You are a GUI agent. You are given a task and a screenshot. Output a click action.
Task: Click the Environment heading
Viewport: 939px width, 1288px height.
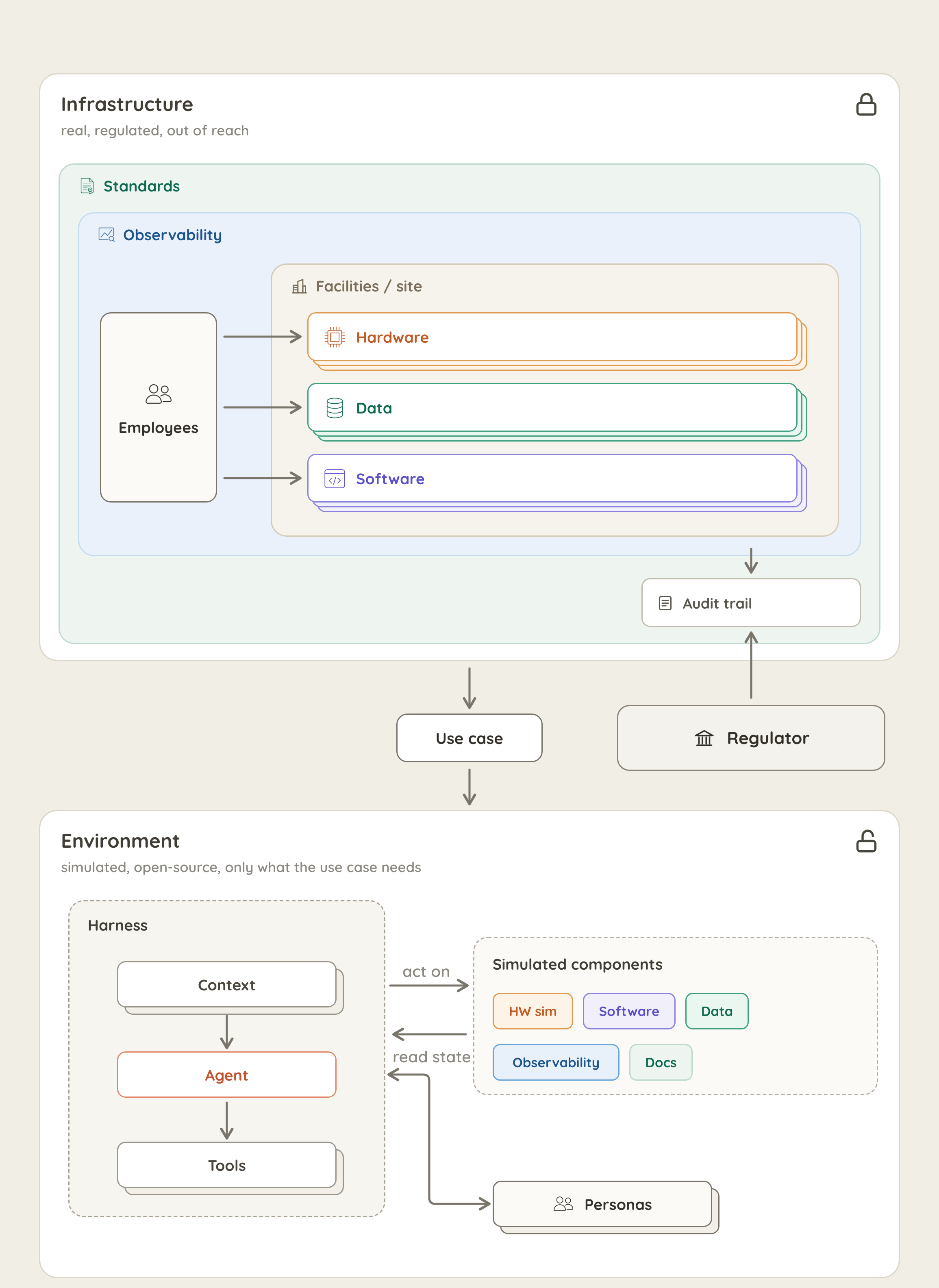pyautogui.click(x=120, y=841)
